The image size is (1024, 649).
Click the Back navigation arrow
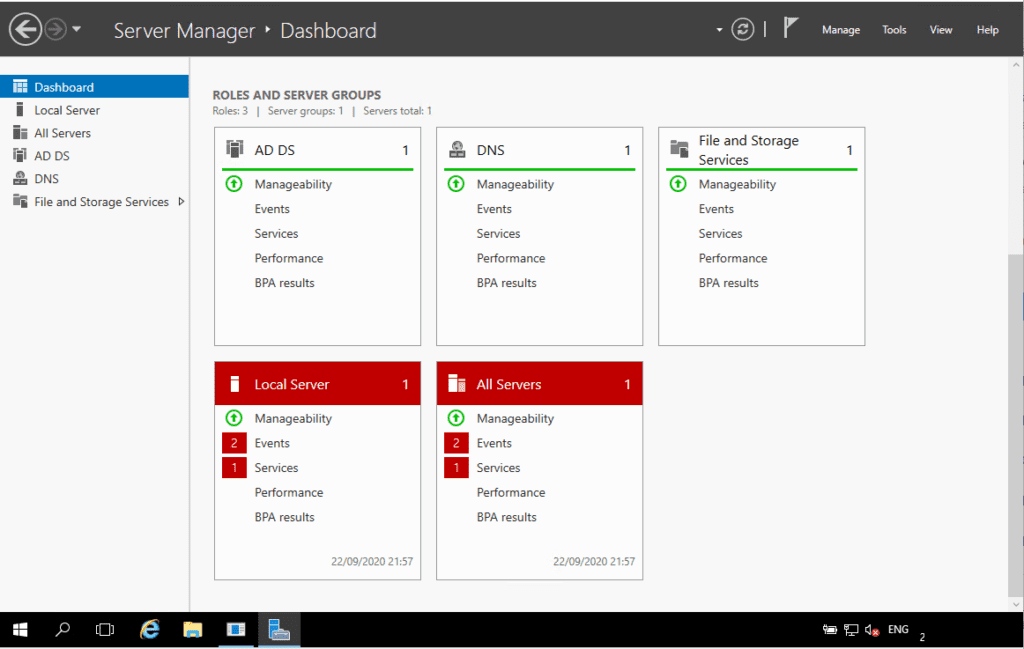tap(25, 29)
